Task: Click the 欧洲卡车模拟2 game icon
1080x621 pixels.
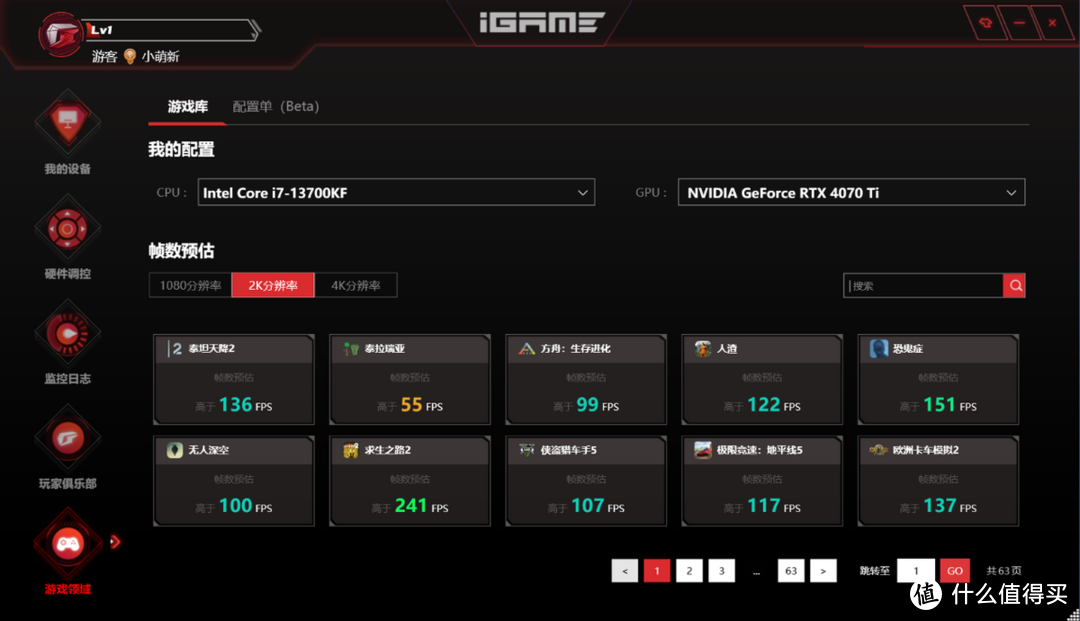Action: 878,450
